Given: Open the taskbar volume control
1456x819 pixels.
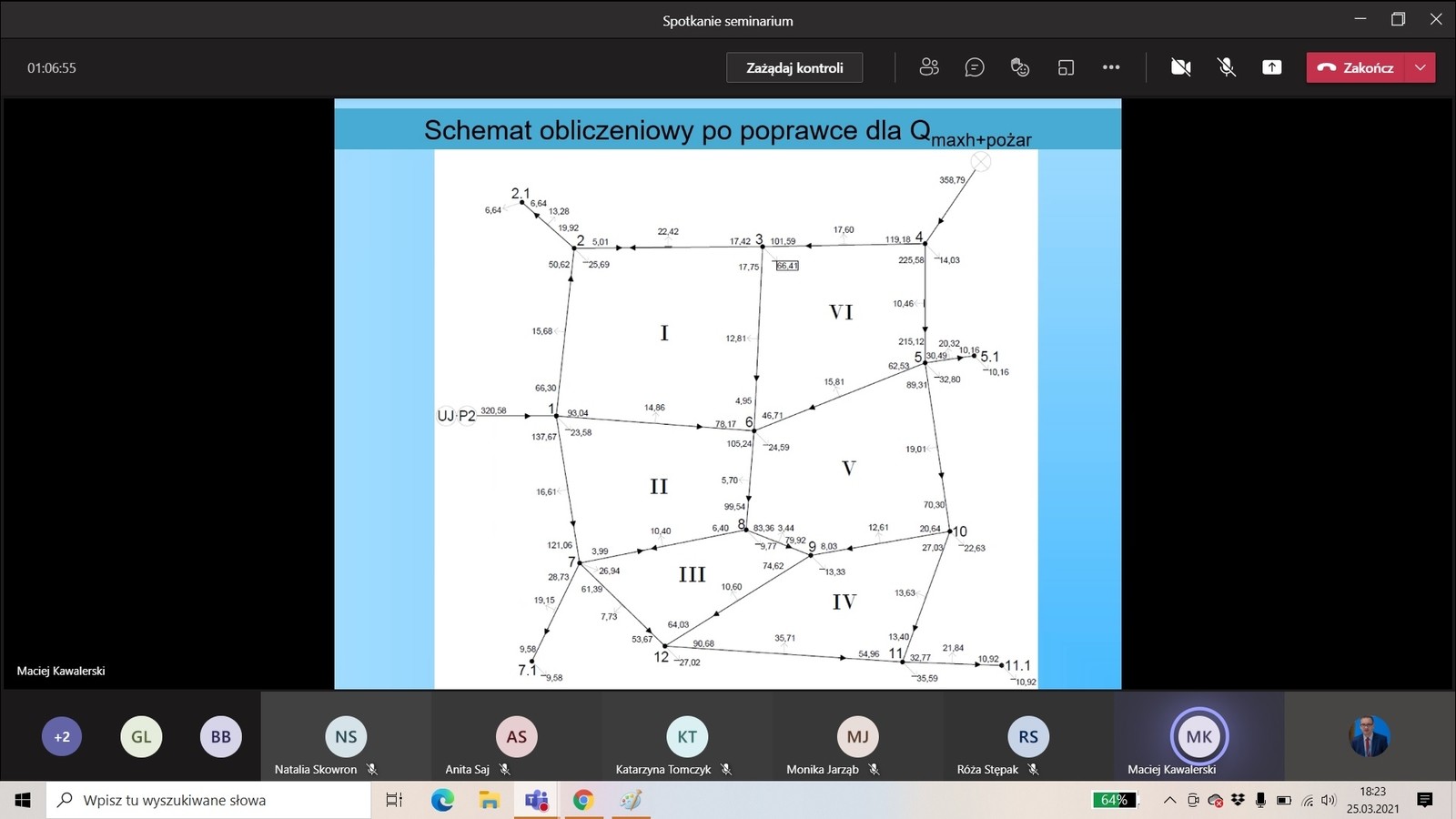Looking at the screenshot, I should (x=1329, y=800).
